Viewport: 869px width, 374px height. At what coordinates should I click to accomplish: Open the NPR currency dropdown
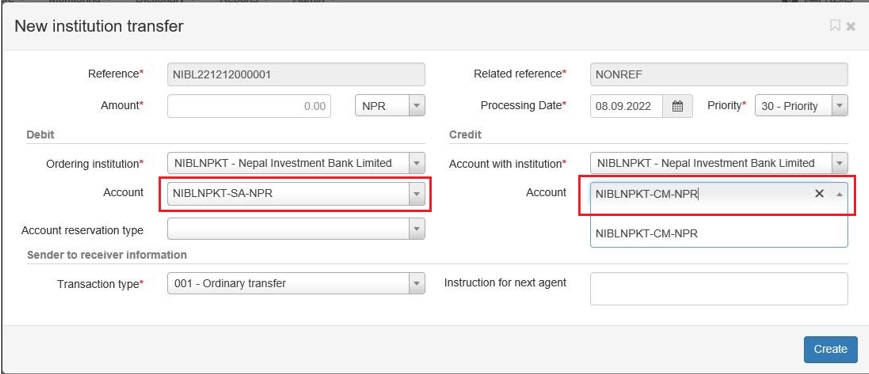point(390,106)
